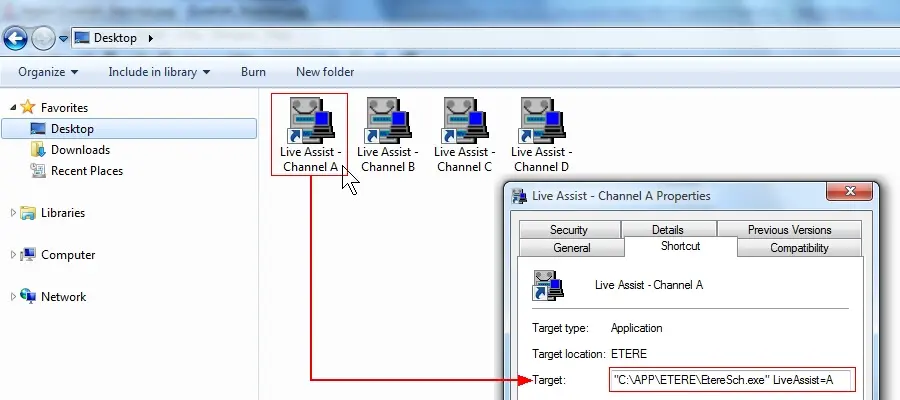This screenshot has height=400, width=900.
Task: Click the Back navigation arrow button
Action: tap(16, 38)
